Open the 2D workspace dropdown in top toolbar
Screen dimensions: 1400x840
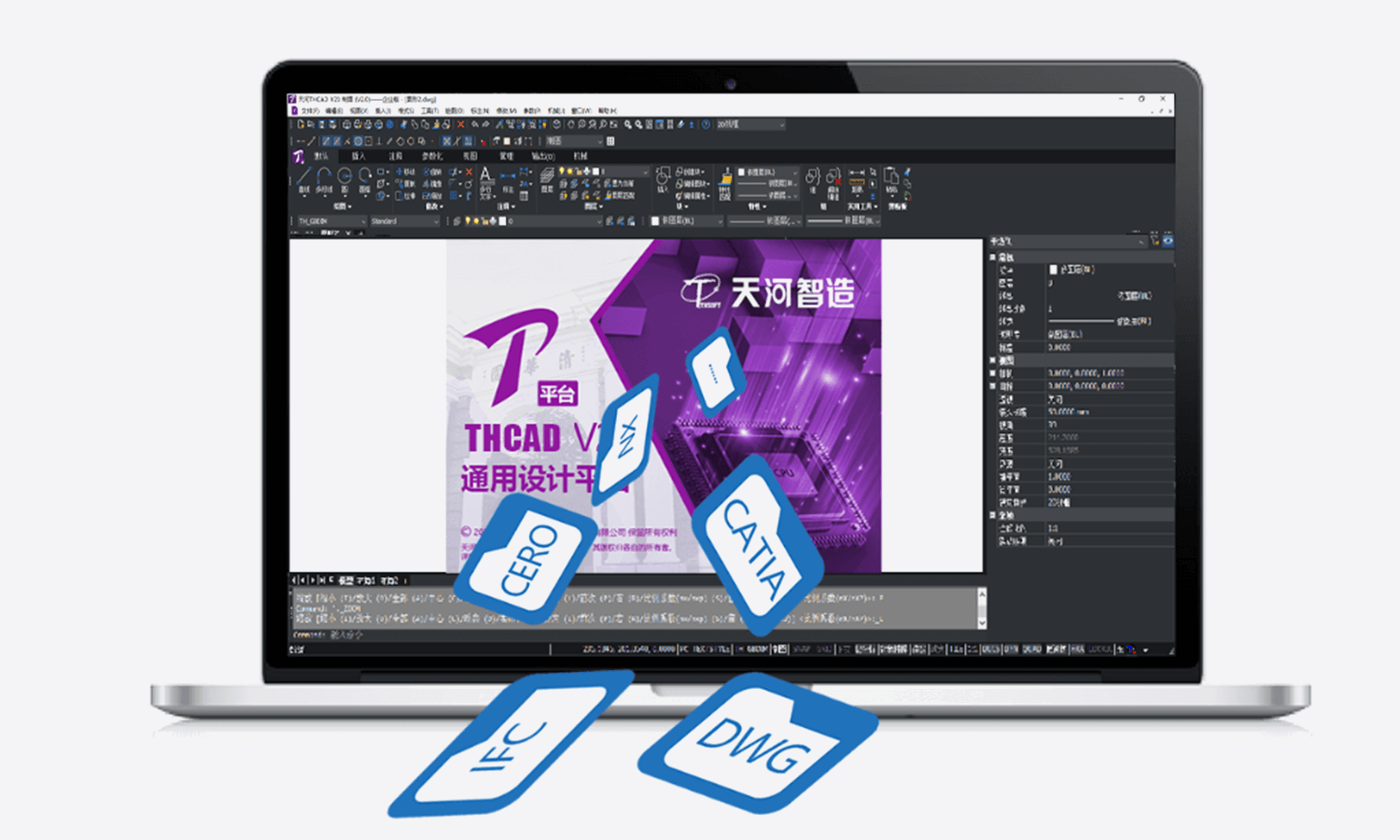pyautogui.click(x=751, y=125)
